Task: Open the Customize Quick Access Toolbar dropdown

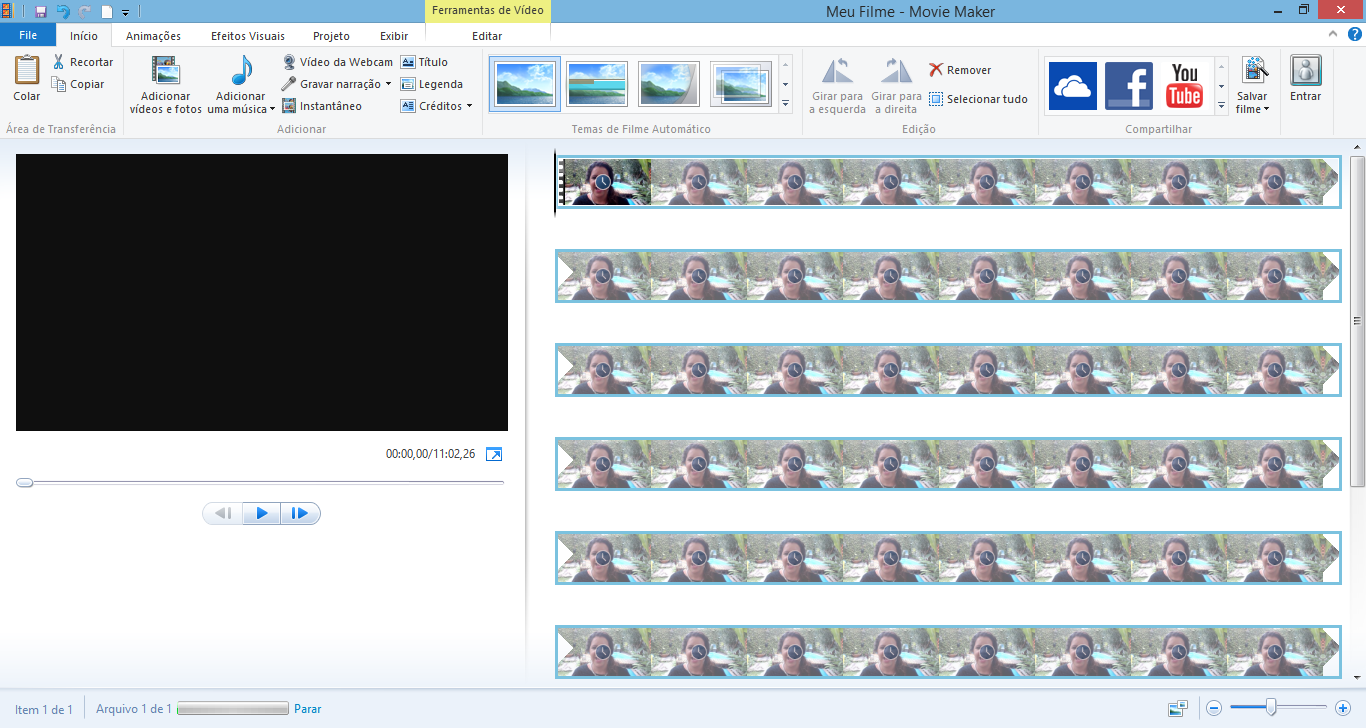Action: [126, 13]
